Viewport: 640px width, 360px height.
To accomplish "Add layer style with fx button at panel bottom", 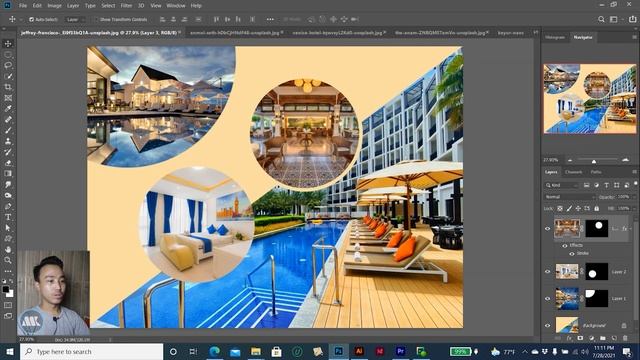I will [569, 338].
